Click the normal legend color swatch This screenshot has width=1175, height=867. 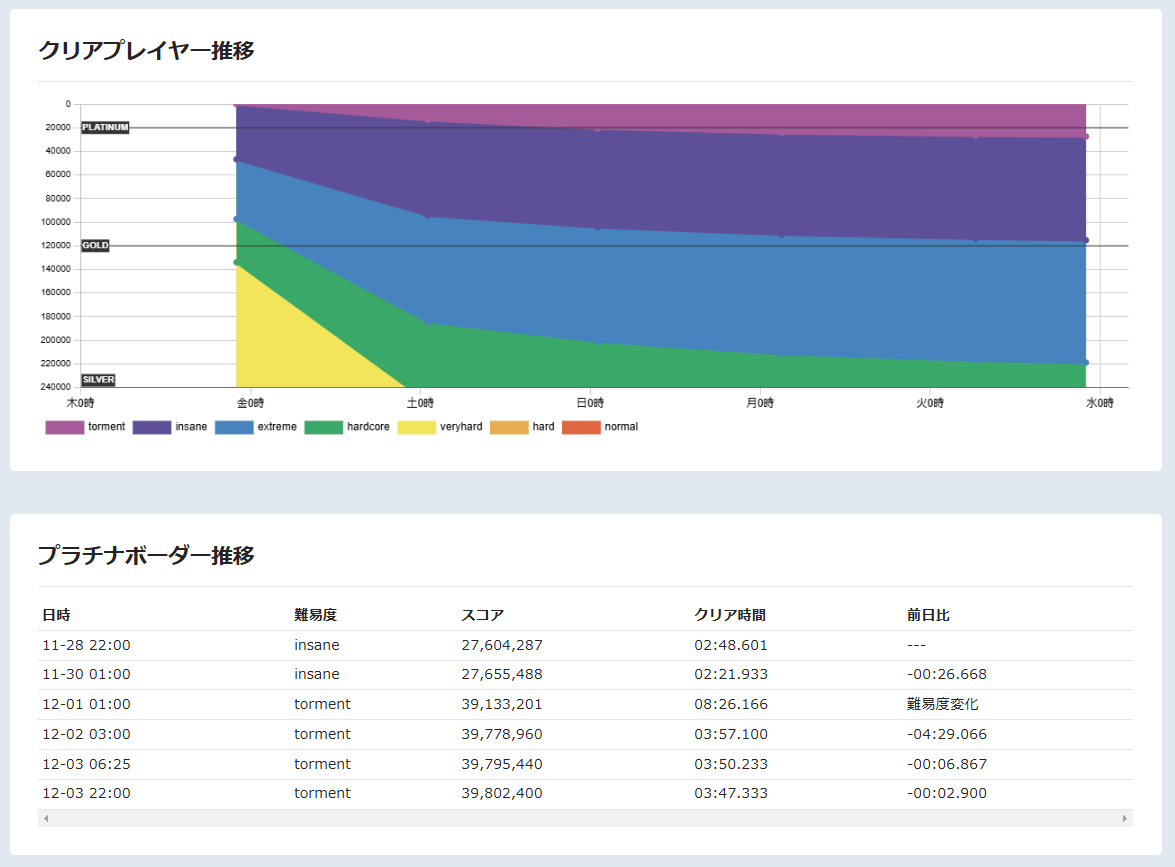click(x=581, y=427)
